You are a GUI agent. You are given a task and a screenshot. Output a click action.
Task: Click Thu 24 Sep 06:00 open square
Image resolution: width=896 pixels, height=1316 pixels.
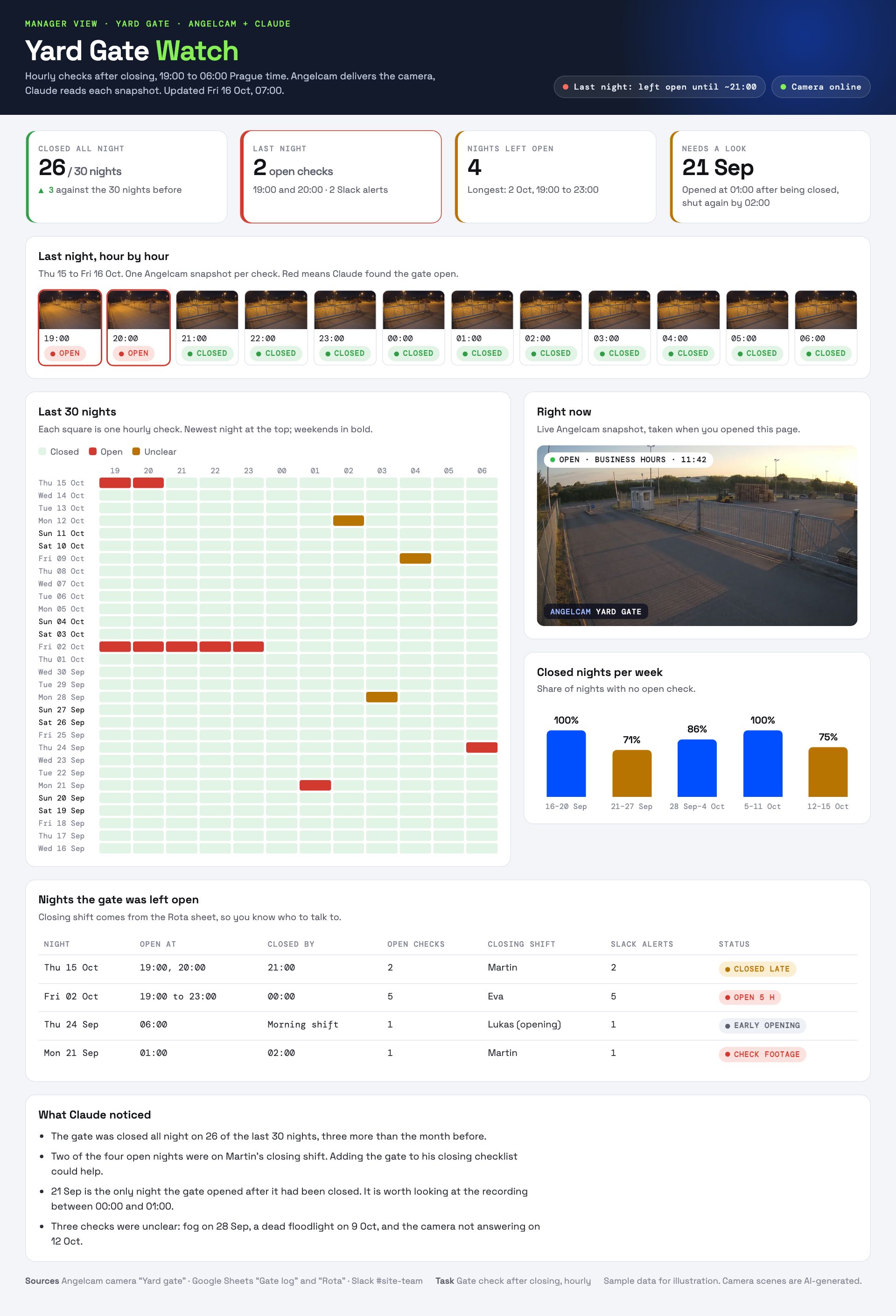[482, 747]
